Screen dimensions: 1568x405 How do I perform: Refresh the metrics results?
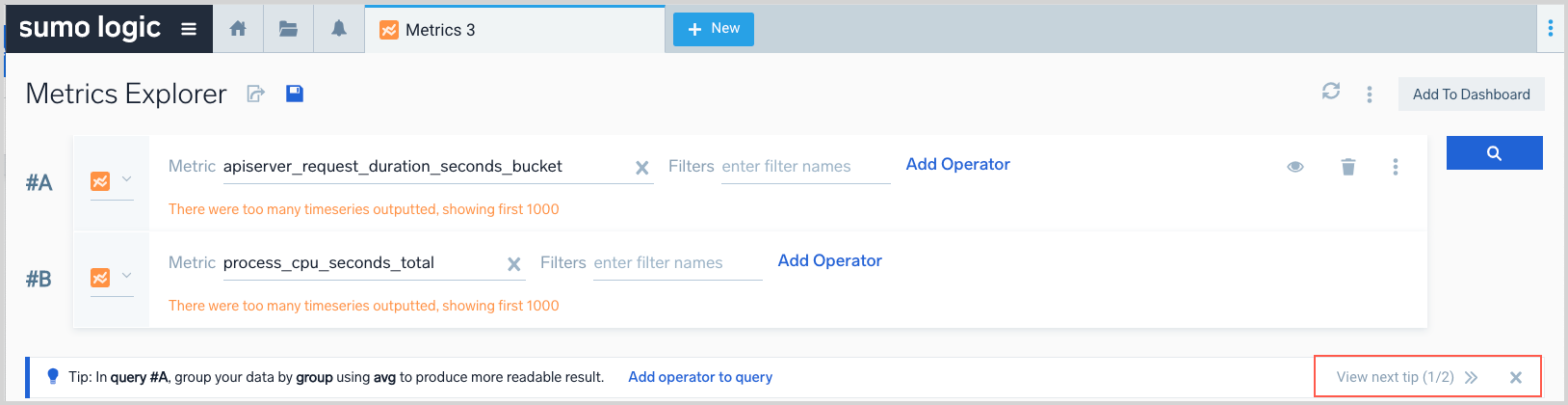coord(1331,92)
